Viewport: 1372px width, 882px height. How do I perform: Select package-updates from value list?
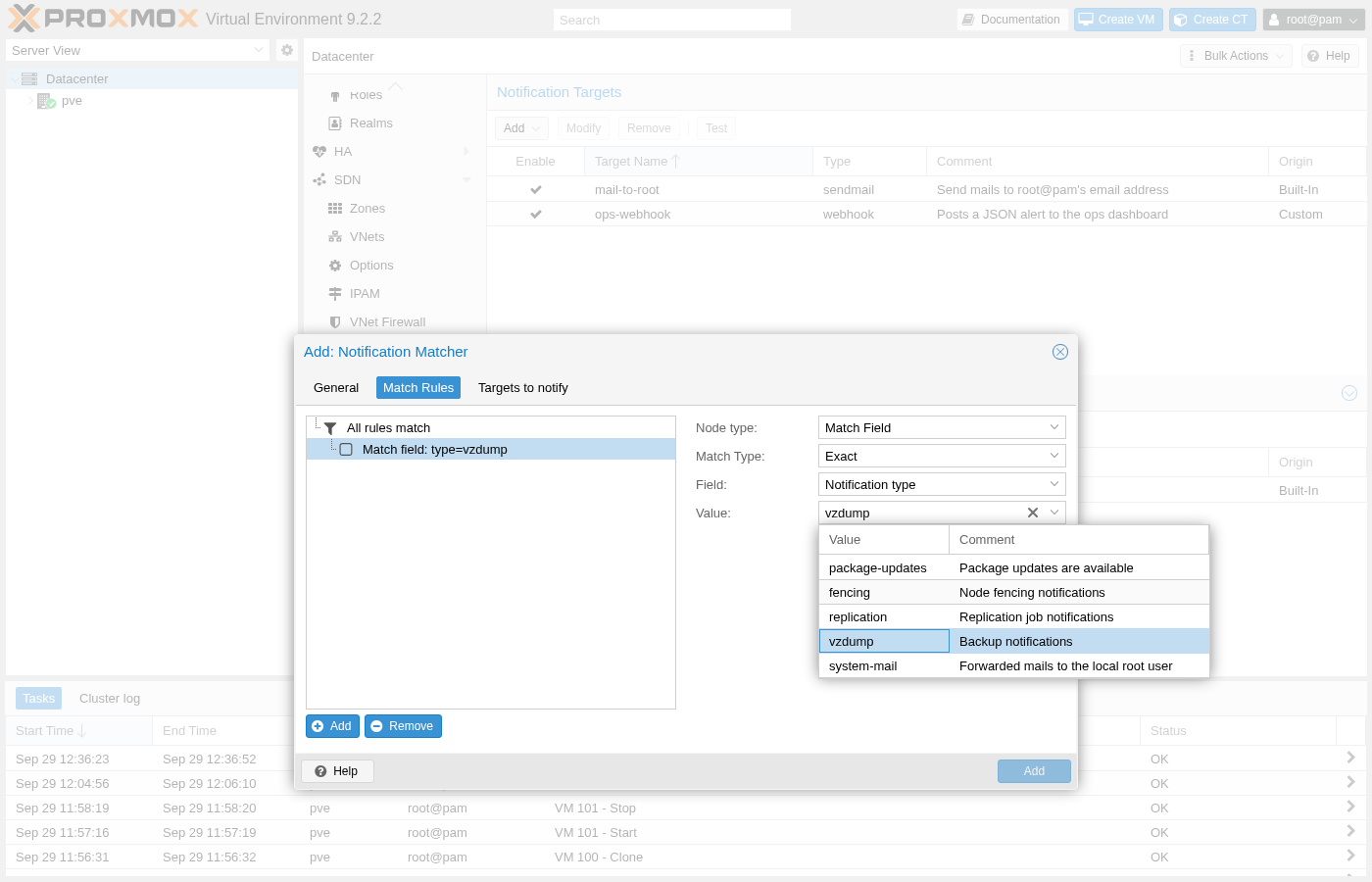tap(1014, 568)
